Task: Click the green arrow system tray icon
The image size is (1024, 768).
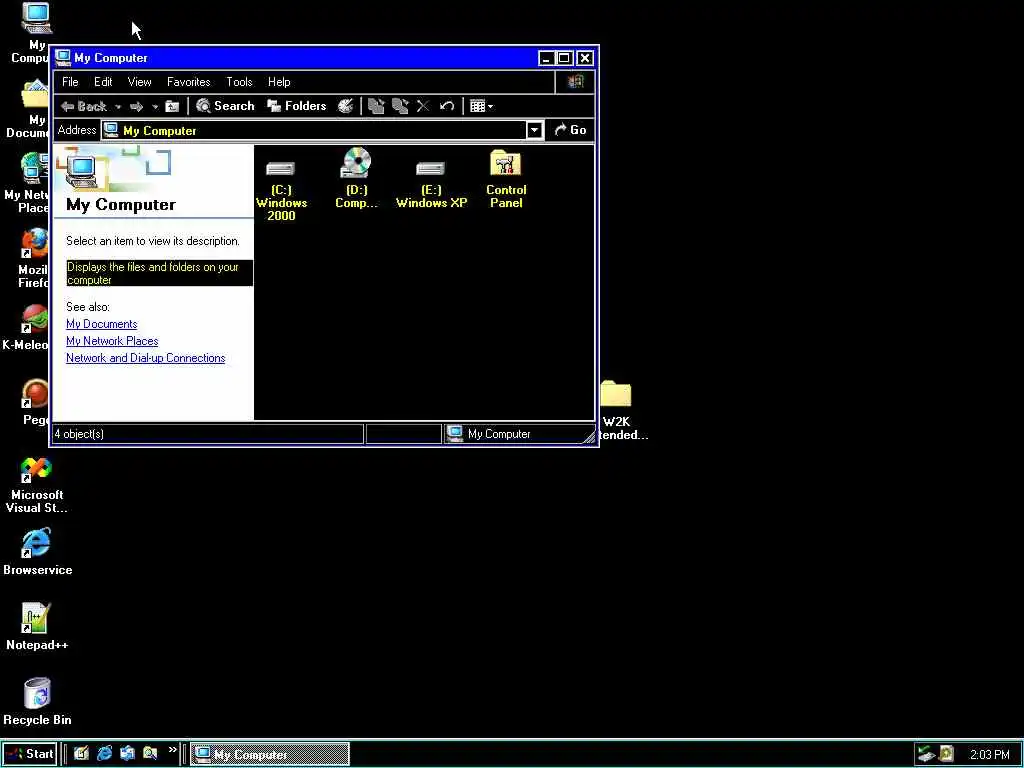Action: tap(926, 754)
